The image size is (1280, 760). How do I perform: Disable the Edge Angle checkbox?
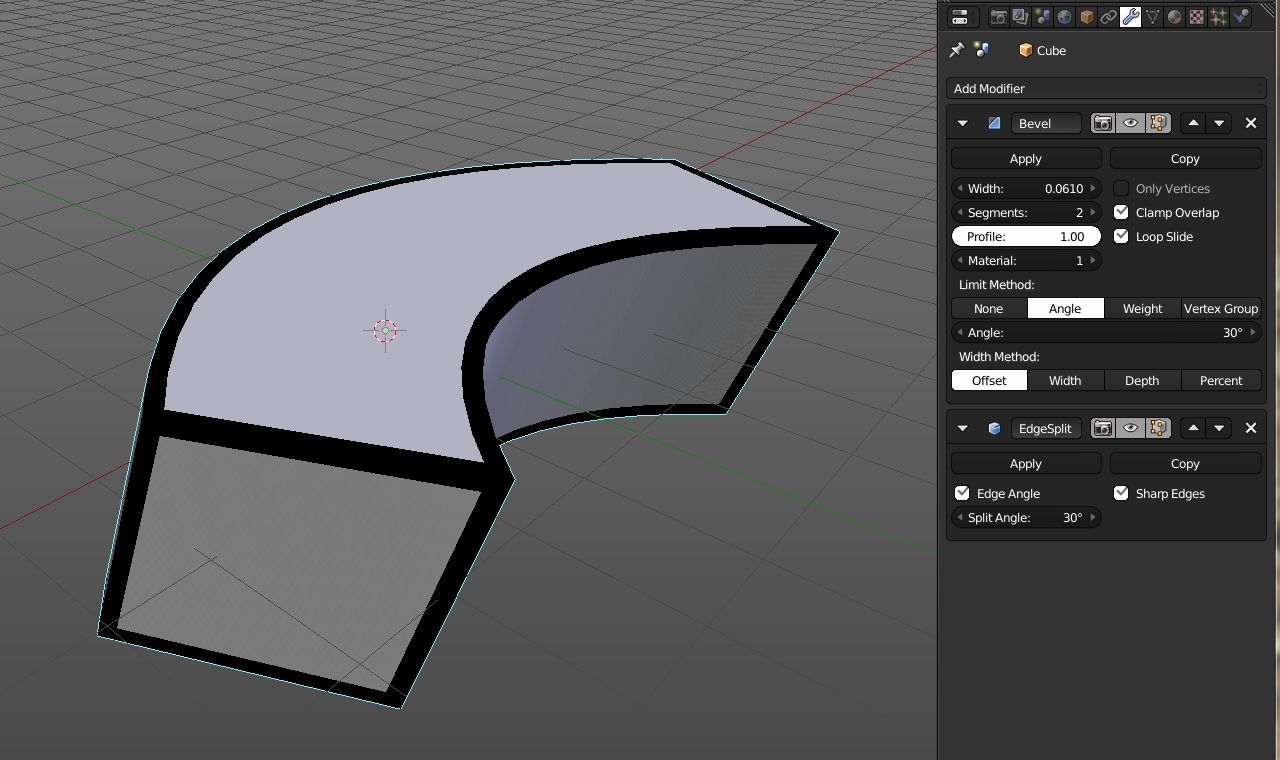[962, 493]
